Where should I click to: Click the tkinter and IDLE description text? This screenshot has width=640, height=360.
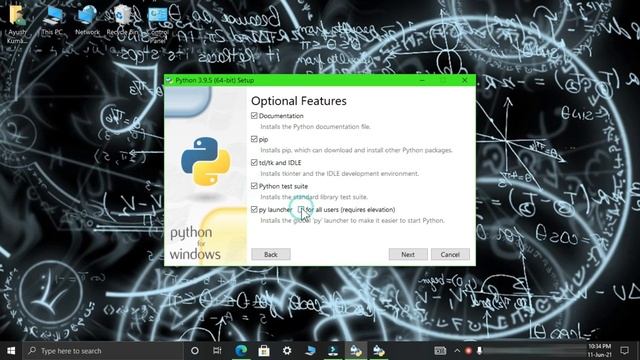(340, 173)
